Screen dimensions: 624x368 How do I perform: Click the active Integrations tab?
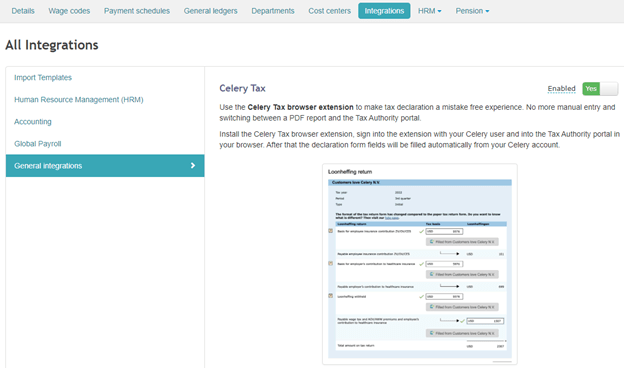[x=384, y=11]
